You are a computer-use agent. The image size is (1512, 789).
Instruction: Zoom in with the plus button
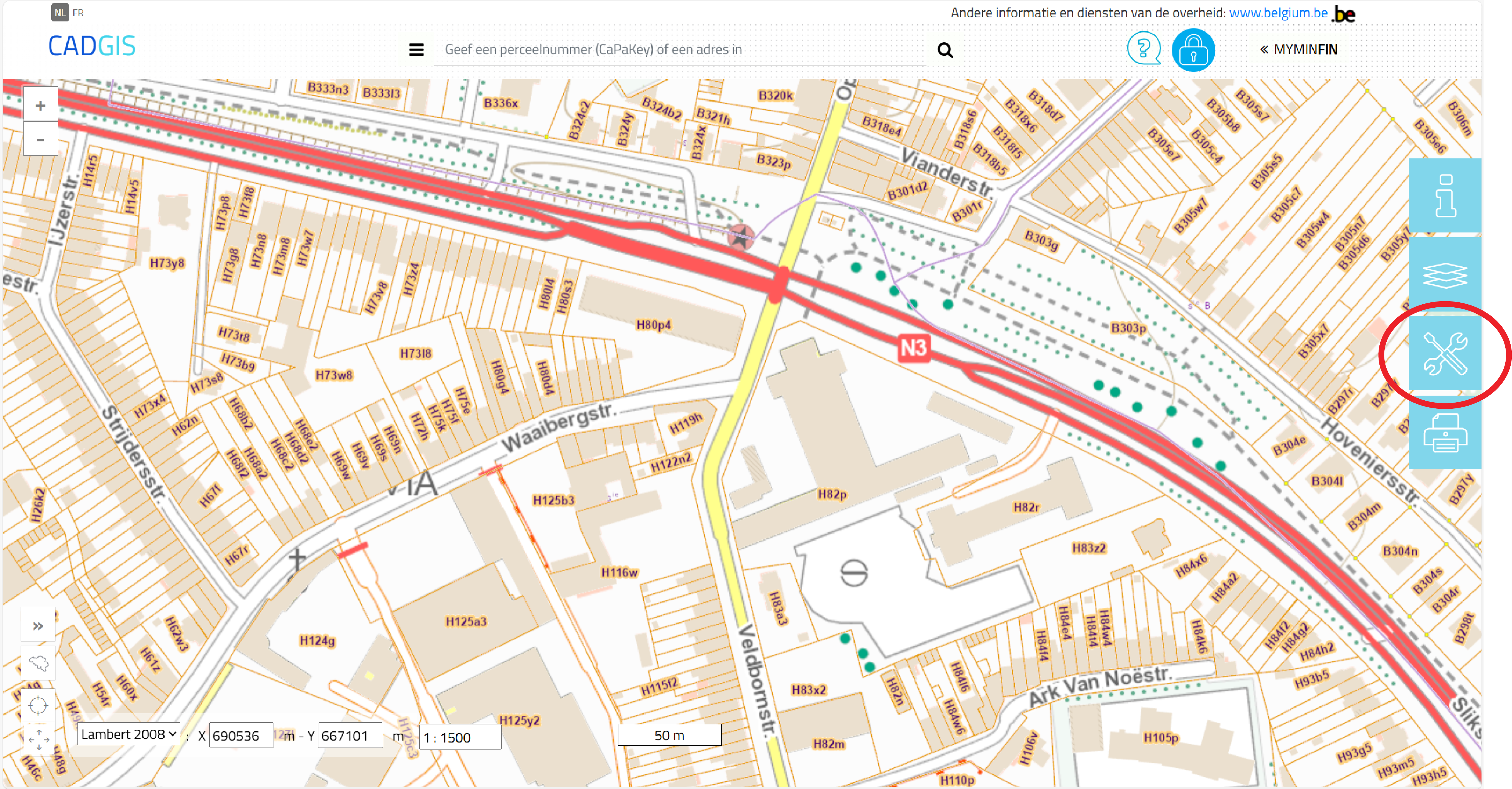[x=40, y=106]
